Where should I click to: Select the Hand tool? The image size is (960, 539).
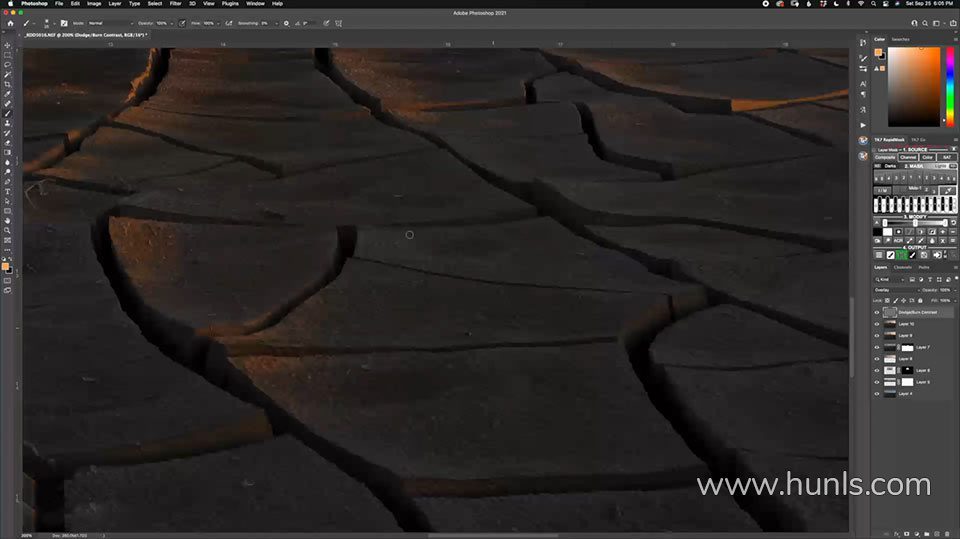7,221
